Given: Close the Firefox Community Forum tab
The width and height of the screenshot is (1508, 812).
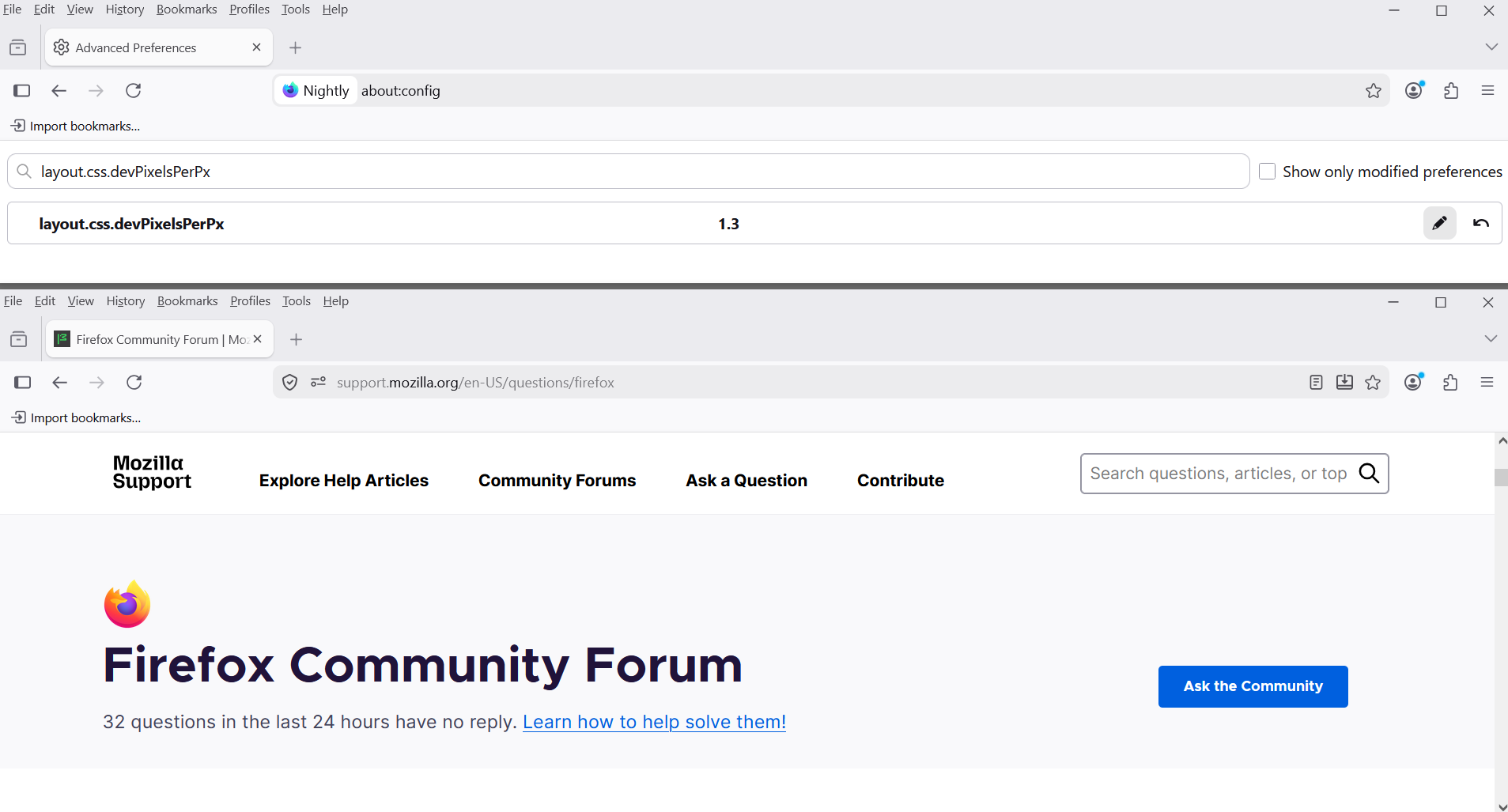Looking at the screenshot, I should 257,339.
